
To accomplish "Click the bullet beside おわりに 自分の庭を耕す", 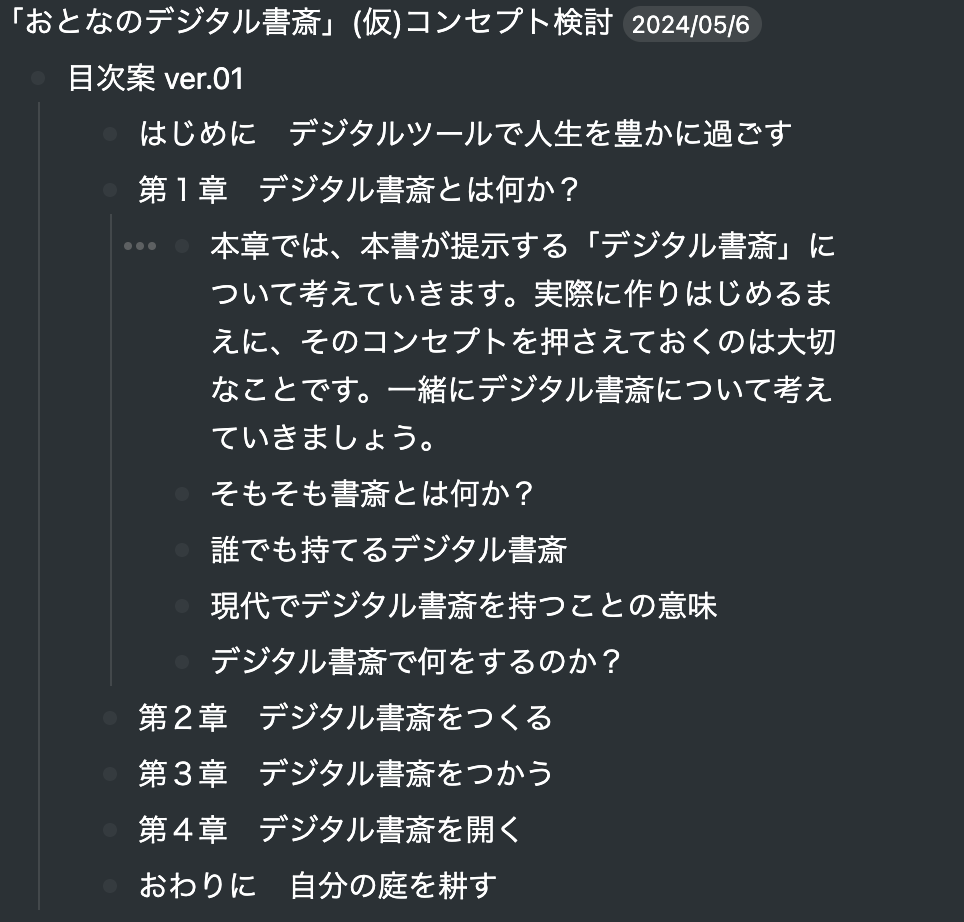I will (x=113, y=885).
